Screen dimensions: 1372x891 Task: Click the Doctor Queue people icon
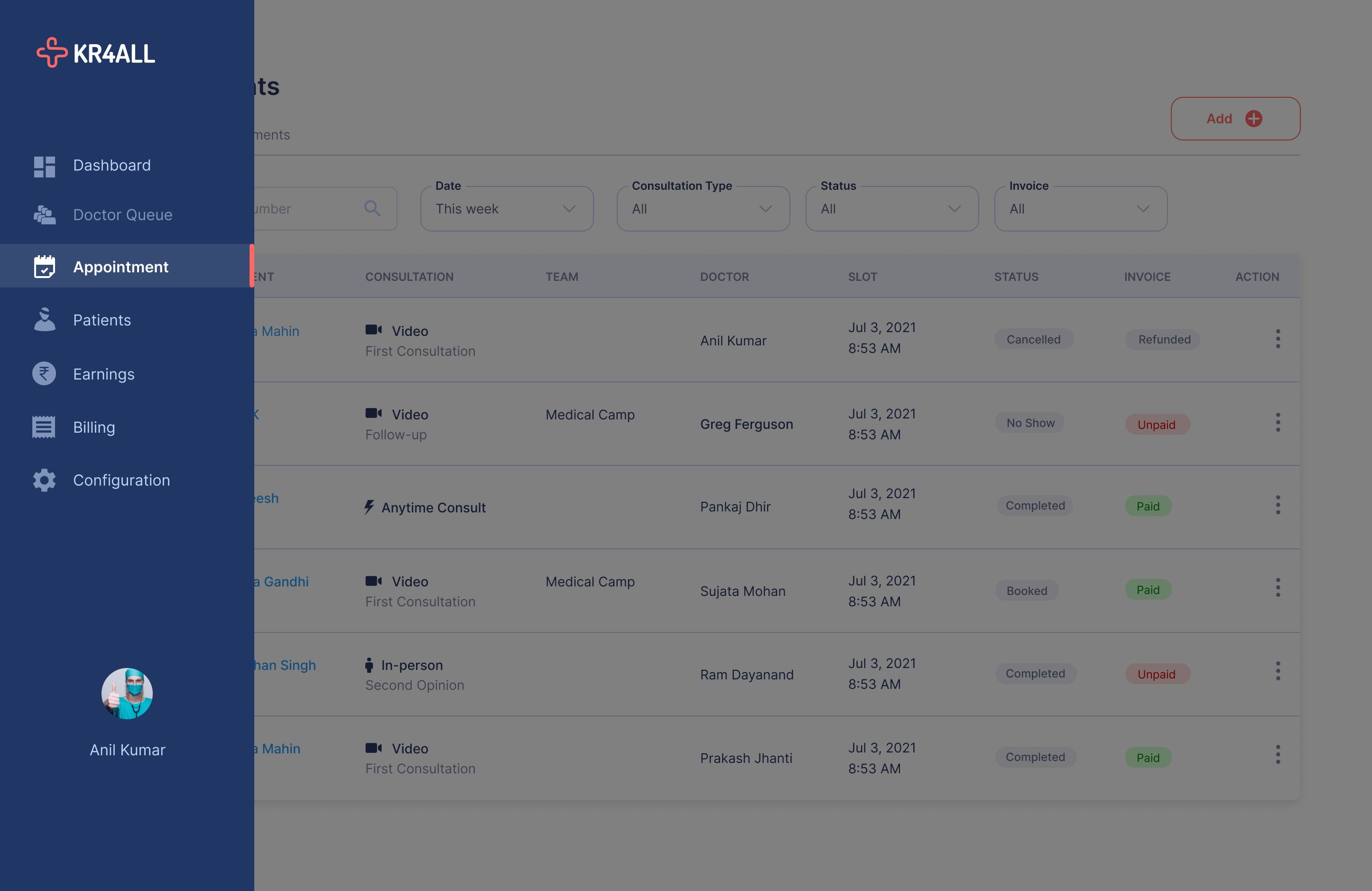pos(45,215)
